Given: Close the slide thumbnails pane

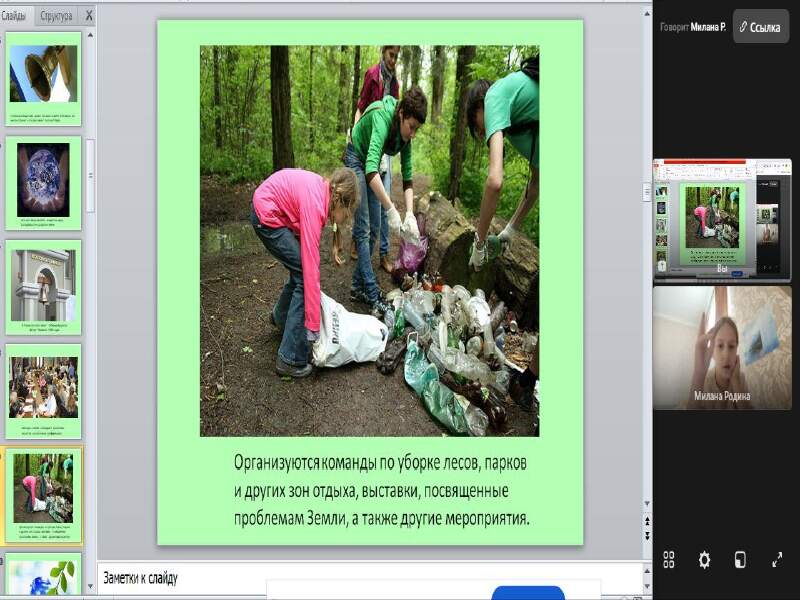Looking at the screenshot, I should point(89,16).
